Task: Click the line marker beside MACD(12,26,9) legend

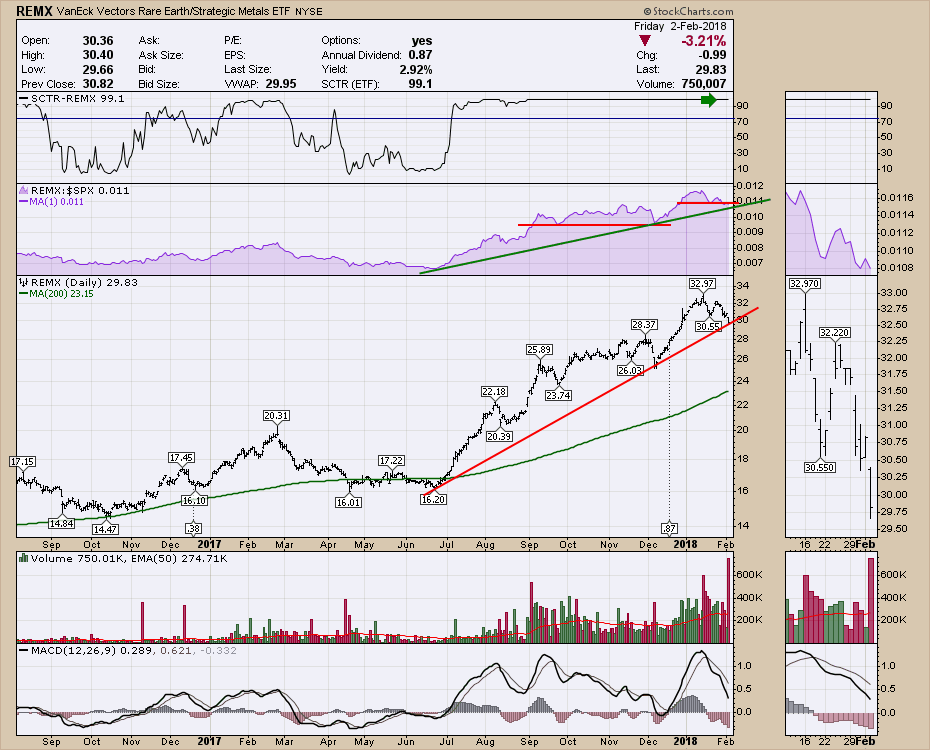Action: (24, 650)
